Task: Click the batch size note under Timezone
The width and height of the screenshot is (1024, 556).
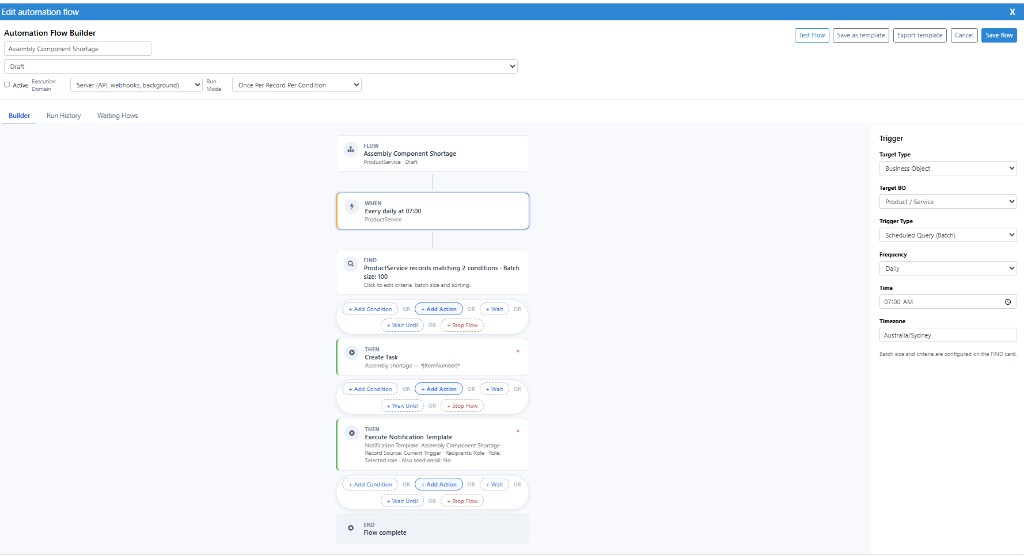Action: (x=948, y=354)
